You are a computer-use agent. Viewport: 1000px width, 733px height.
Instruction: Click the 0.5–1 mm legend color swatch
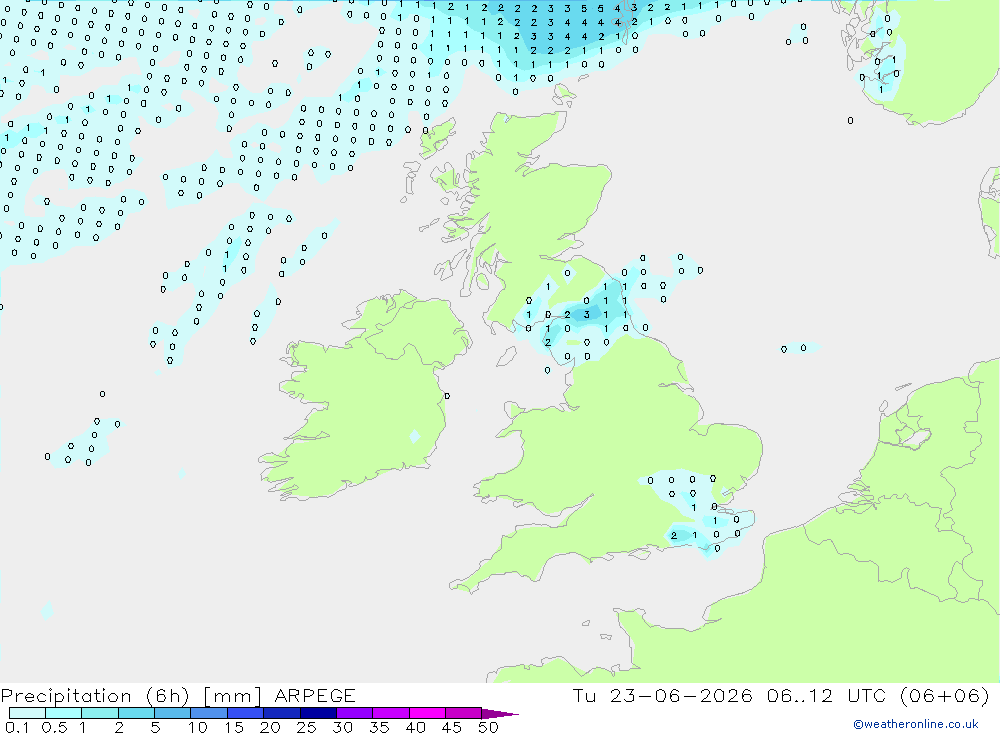[64, 713]
